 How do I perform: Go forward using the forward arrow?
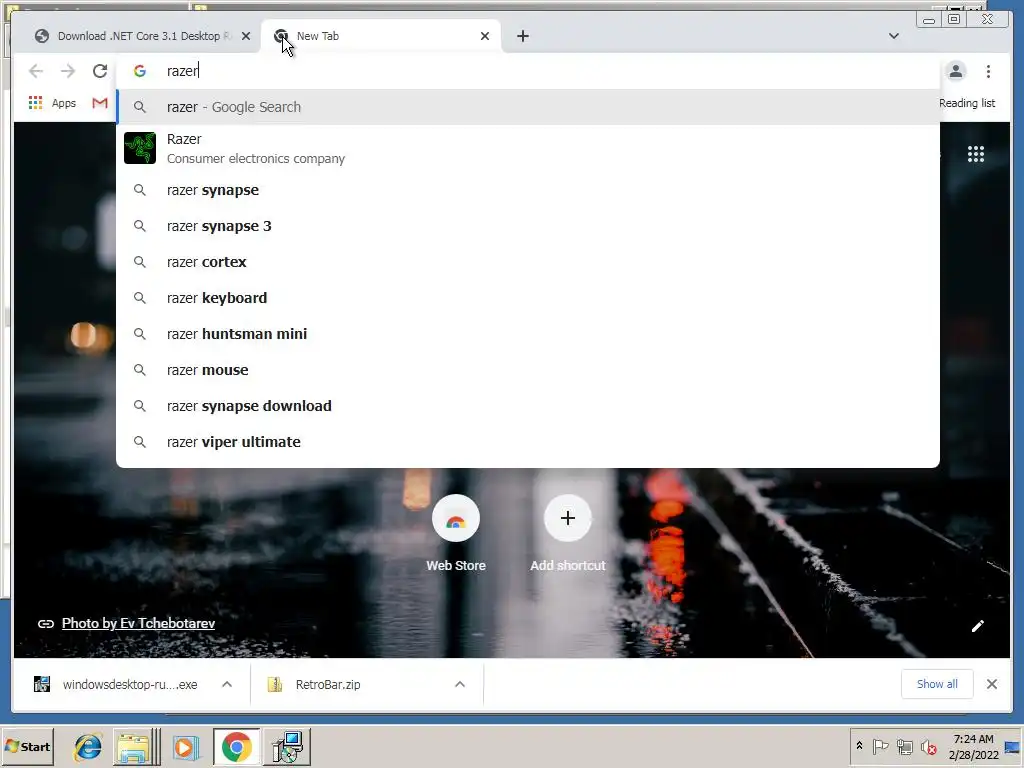click(68, 71)
